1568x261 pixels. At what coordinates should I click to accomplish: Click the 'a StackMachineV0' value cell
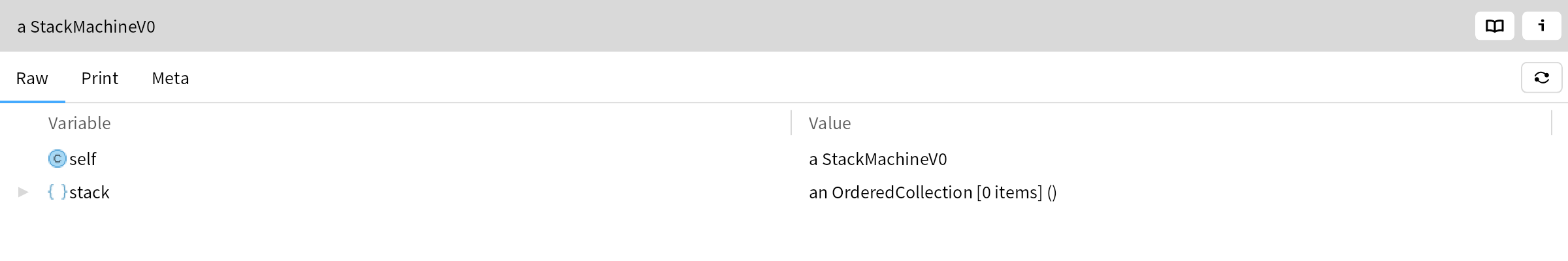click(877, 159)
